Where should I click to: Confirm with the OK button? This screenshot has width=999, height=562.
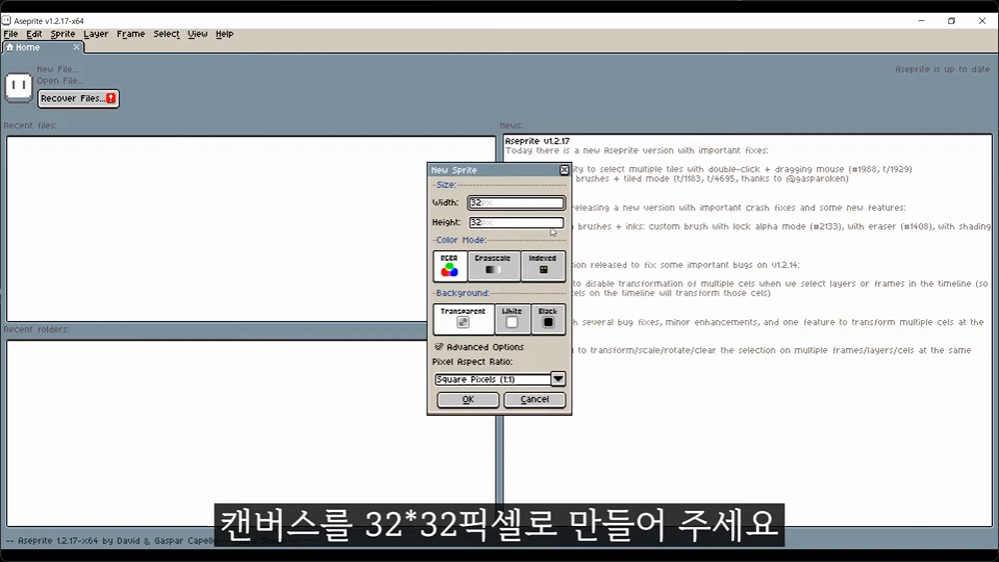click(468, 400)
